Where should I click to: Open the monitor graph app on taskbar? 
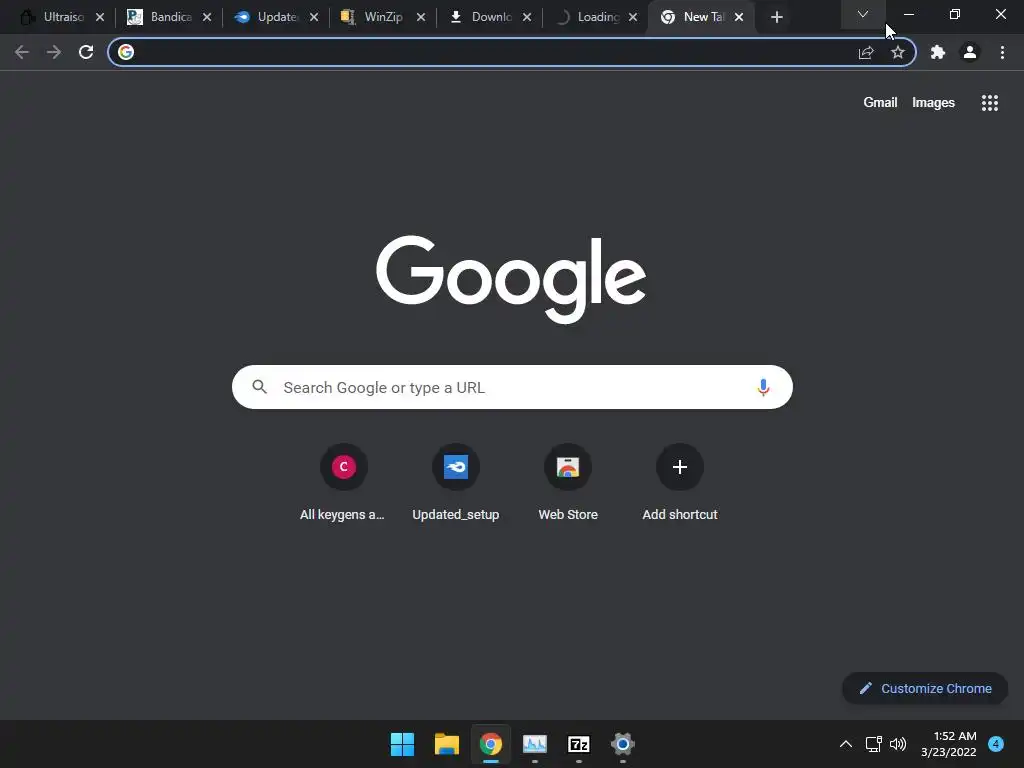(535, 744)
